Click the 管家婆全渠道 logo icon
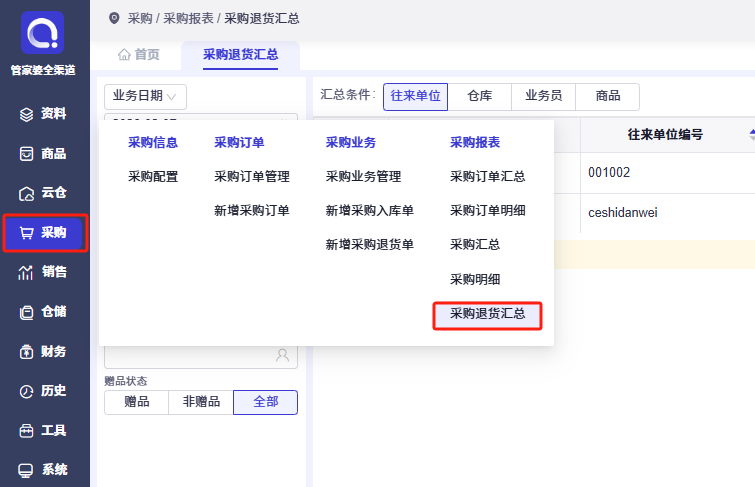This screenshot has height=487, width=755. point(42,32)
